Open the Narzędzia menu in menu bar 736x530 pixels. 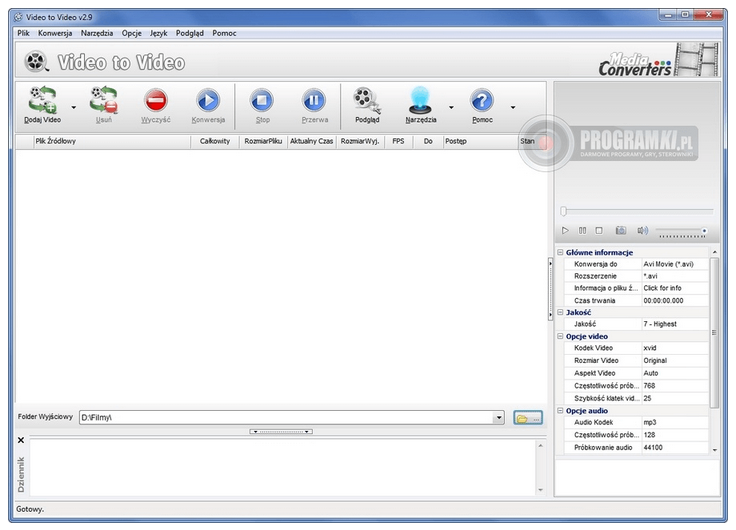point(97,33)
